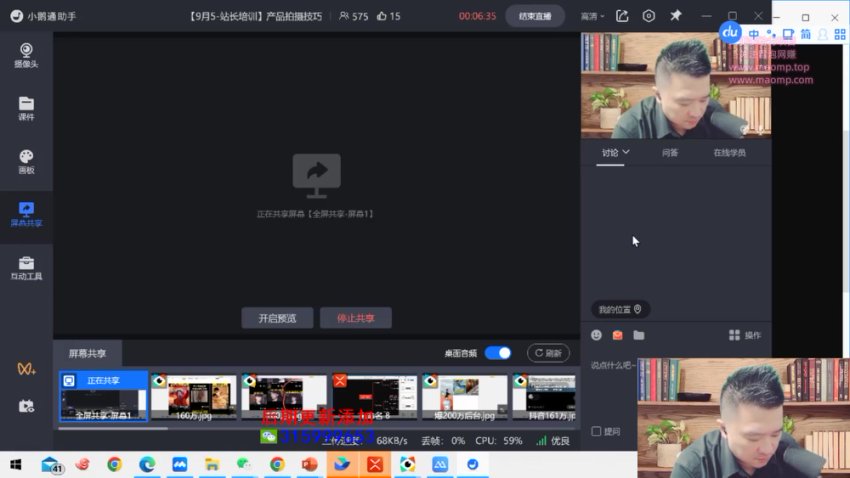Screen dimensions: 850x478
Task: Click the folder icon in chat toolbar
Action: tap(639, 335)
